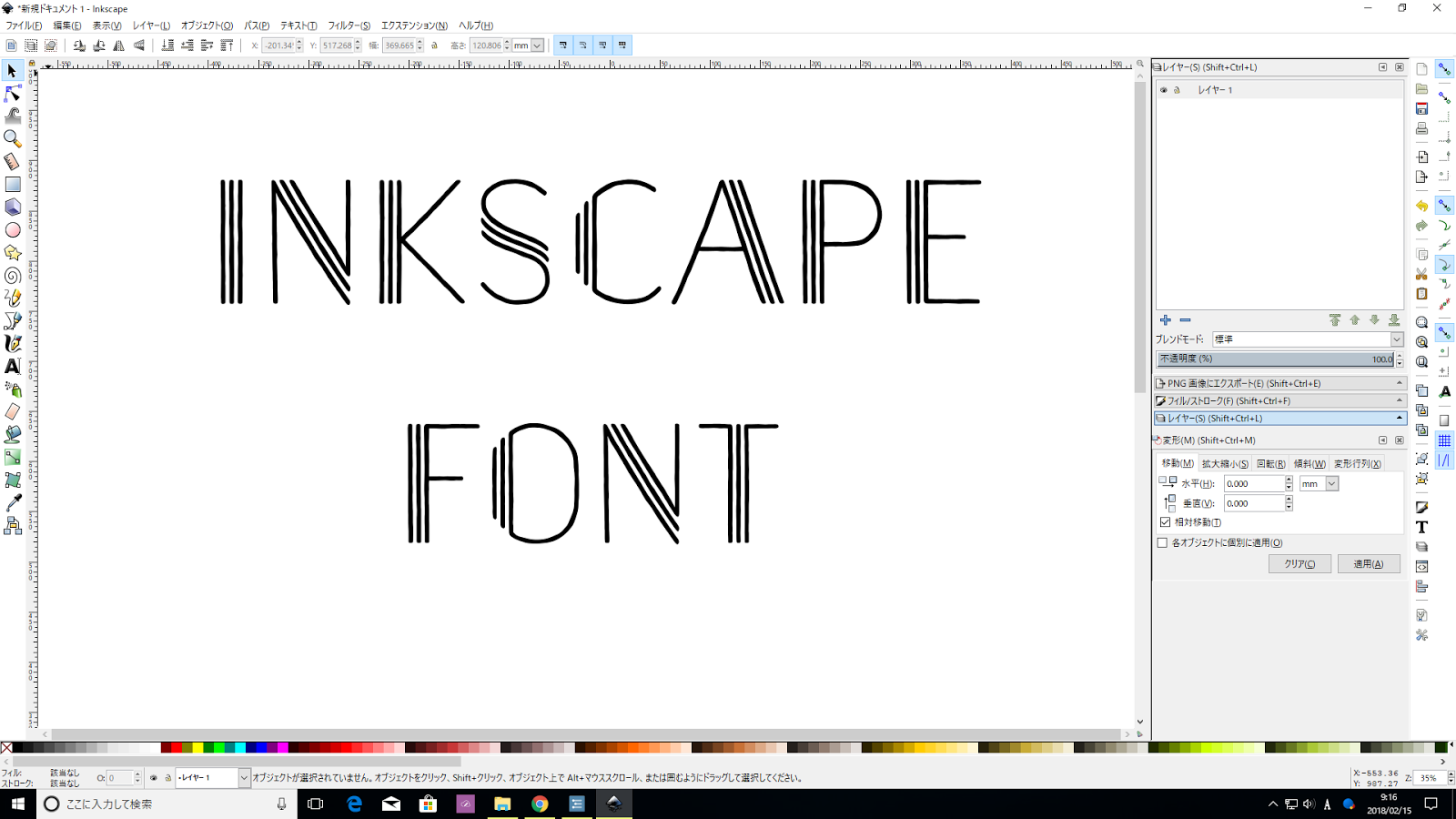This screenshot has width=1456, height=819.
Task: Select the Spray tool
Action: coord(13,389)
